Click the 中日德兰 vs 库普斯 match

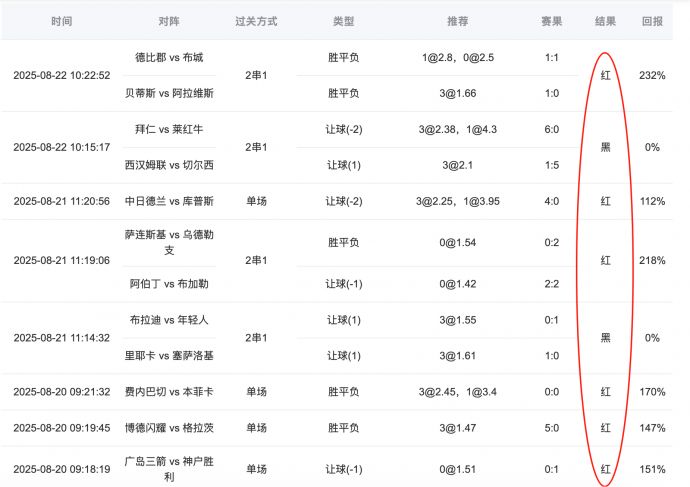pos(168,201)
